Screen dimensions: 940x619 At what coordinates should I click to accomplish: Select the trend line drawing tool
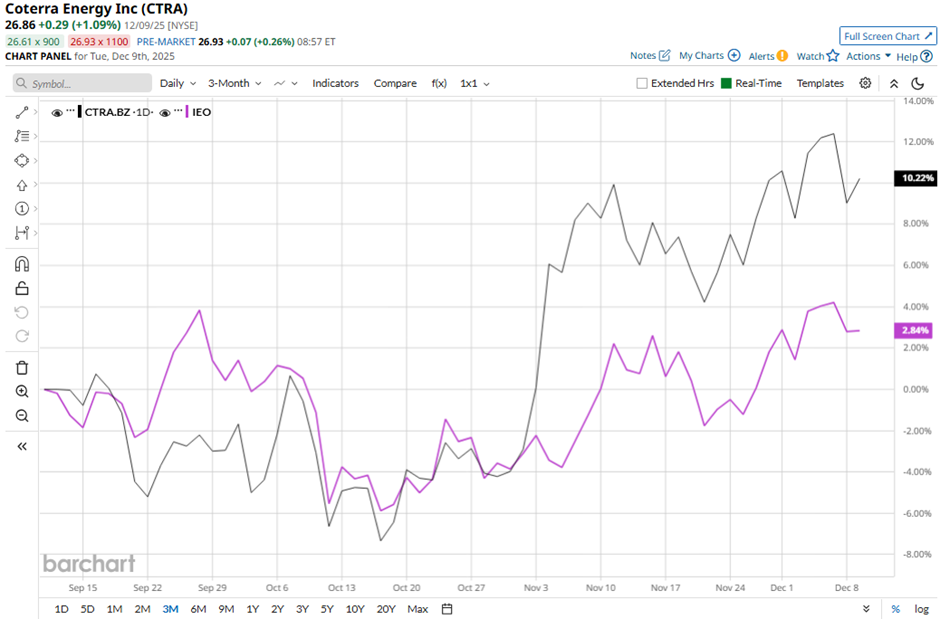pos(22,112)
